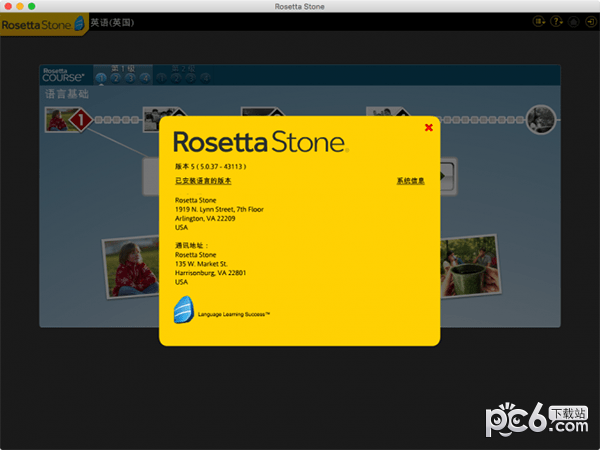Click the Arlington, VA 22209 address line
600x450 pixels.
[x=205, y=218]
